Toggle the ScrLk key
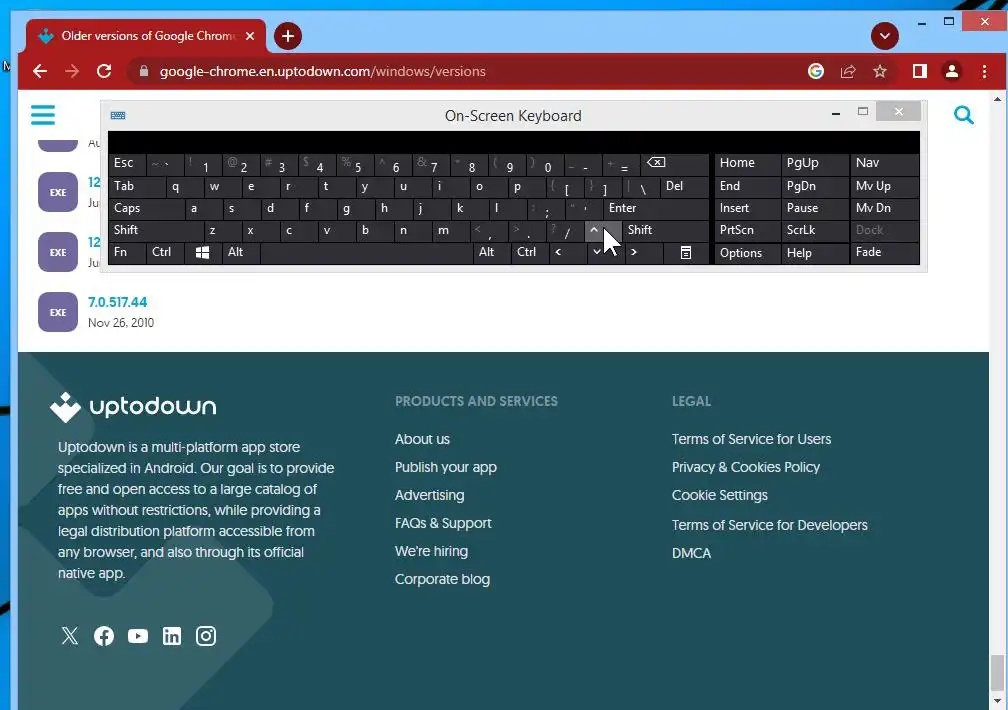Screen dimensions: 1008x710 (815, 230)
